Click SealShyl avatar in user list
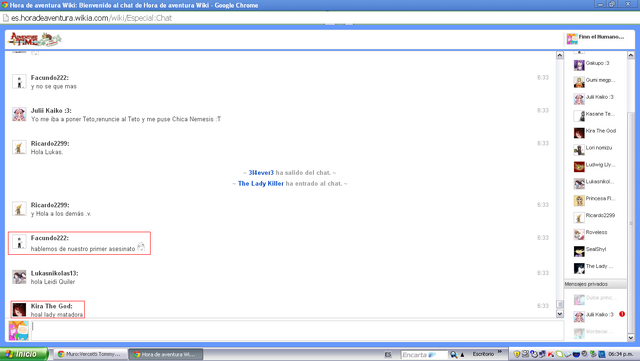Image resolution: width=640 pixels, height=361 pixels. [x=579, y=251]
